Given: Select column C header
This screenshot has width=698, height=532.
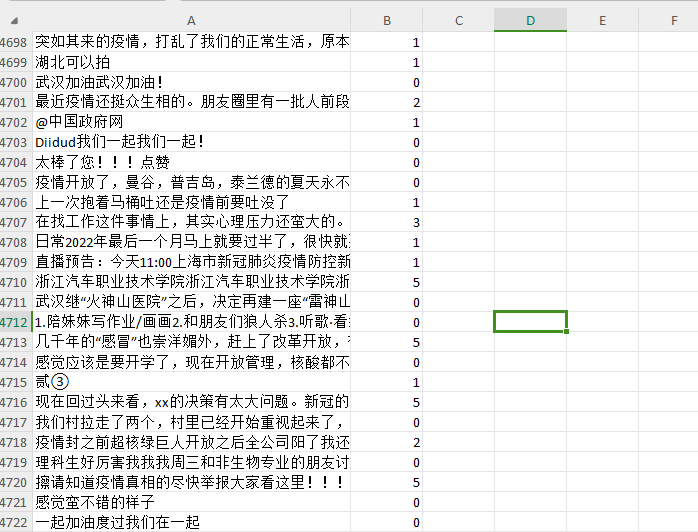Looking at the screenshot, I should [459, 20].
